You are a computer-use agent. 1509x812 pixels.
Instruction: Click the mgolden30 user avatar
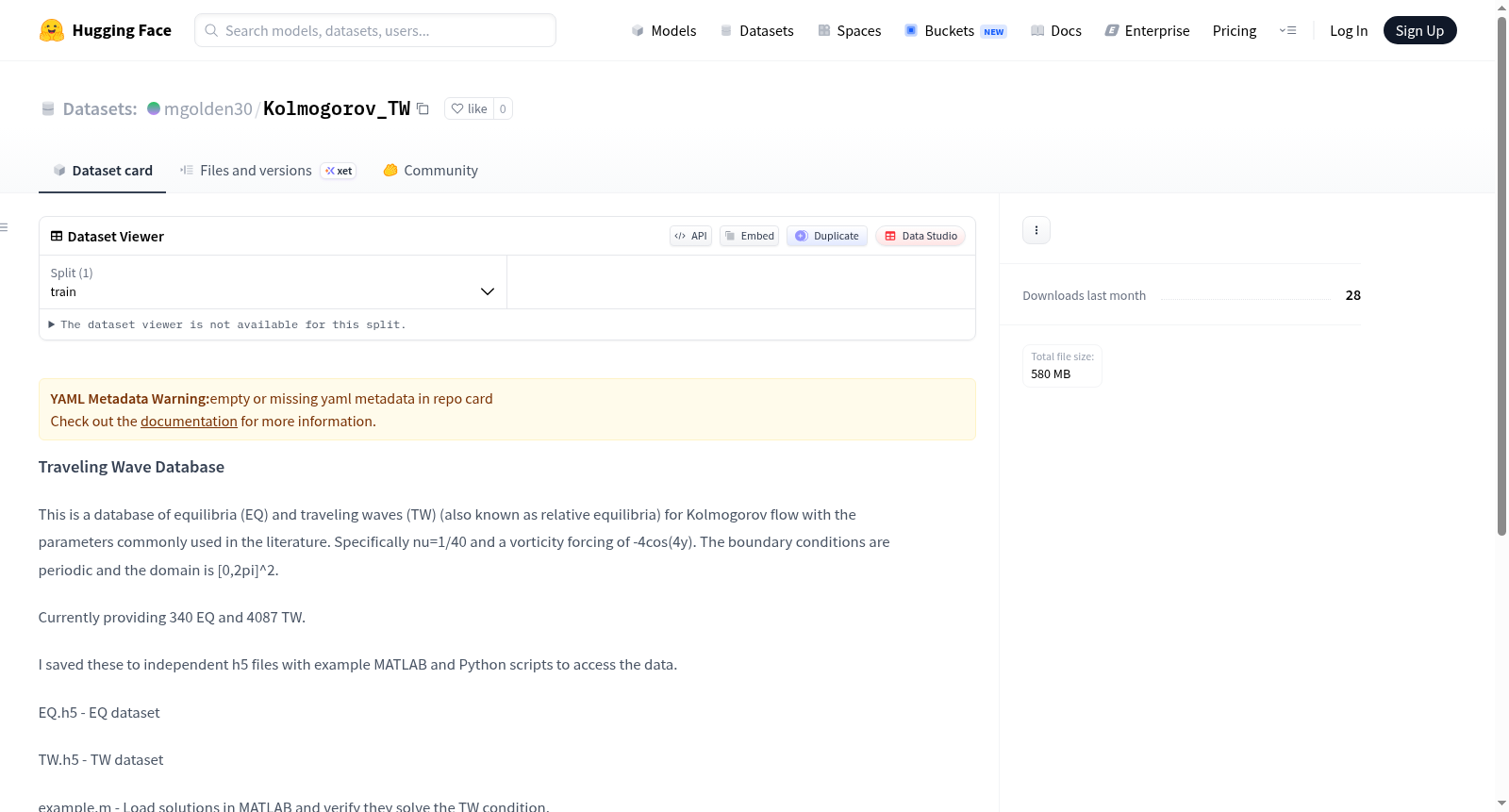[x=154, y=108]
